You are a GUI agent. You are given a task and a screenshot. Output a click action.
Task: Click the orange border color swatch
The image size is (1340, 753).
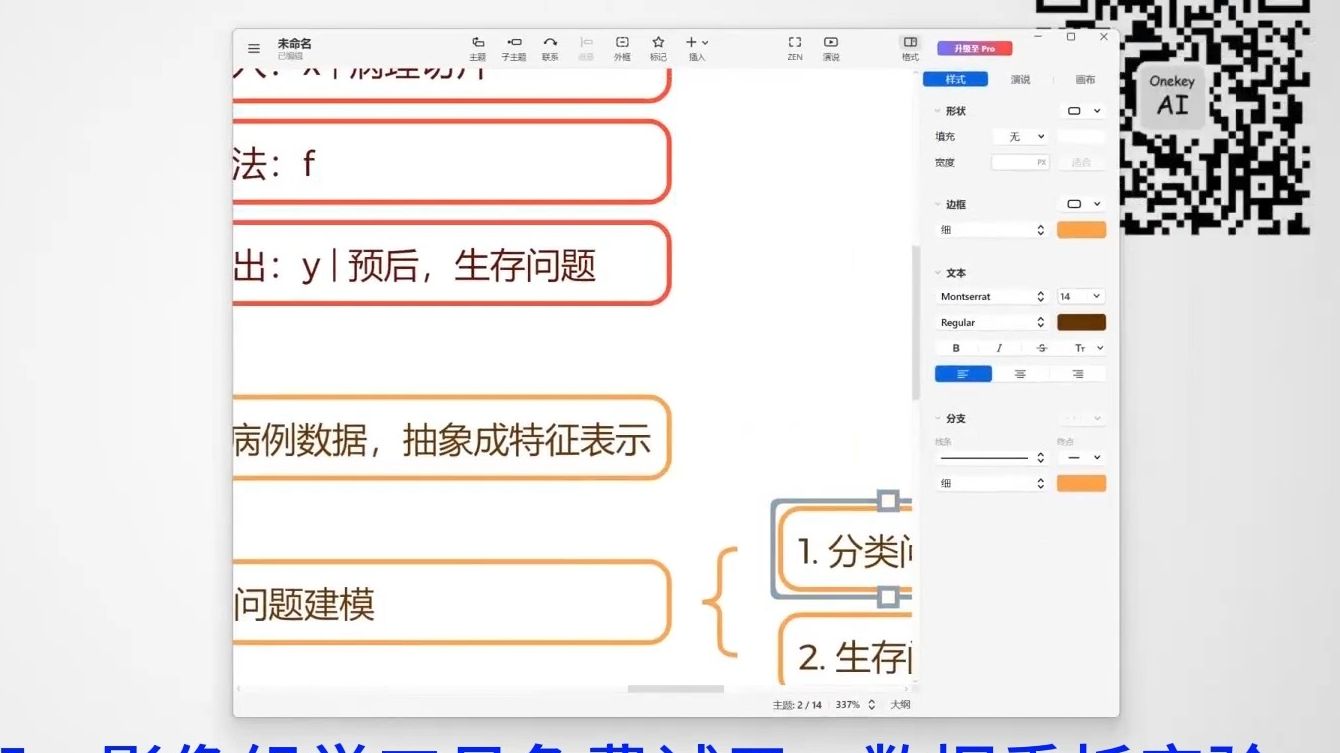point(1083,229)
